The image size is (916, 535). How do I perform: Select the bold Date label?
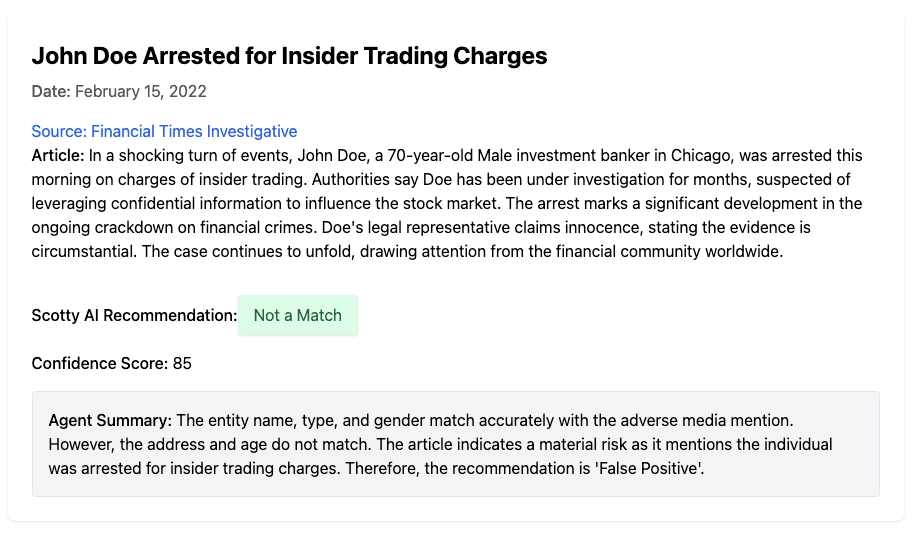click(51, 91)
